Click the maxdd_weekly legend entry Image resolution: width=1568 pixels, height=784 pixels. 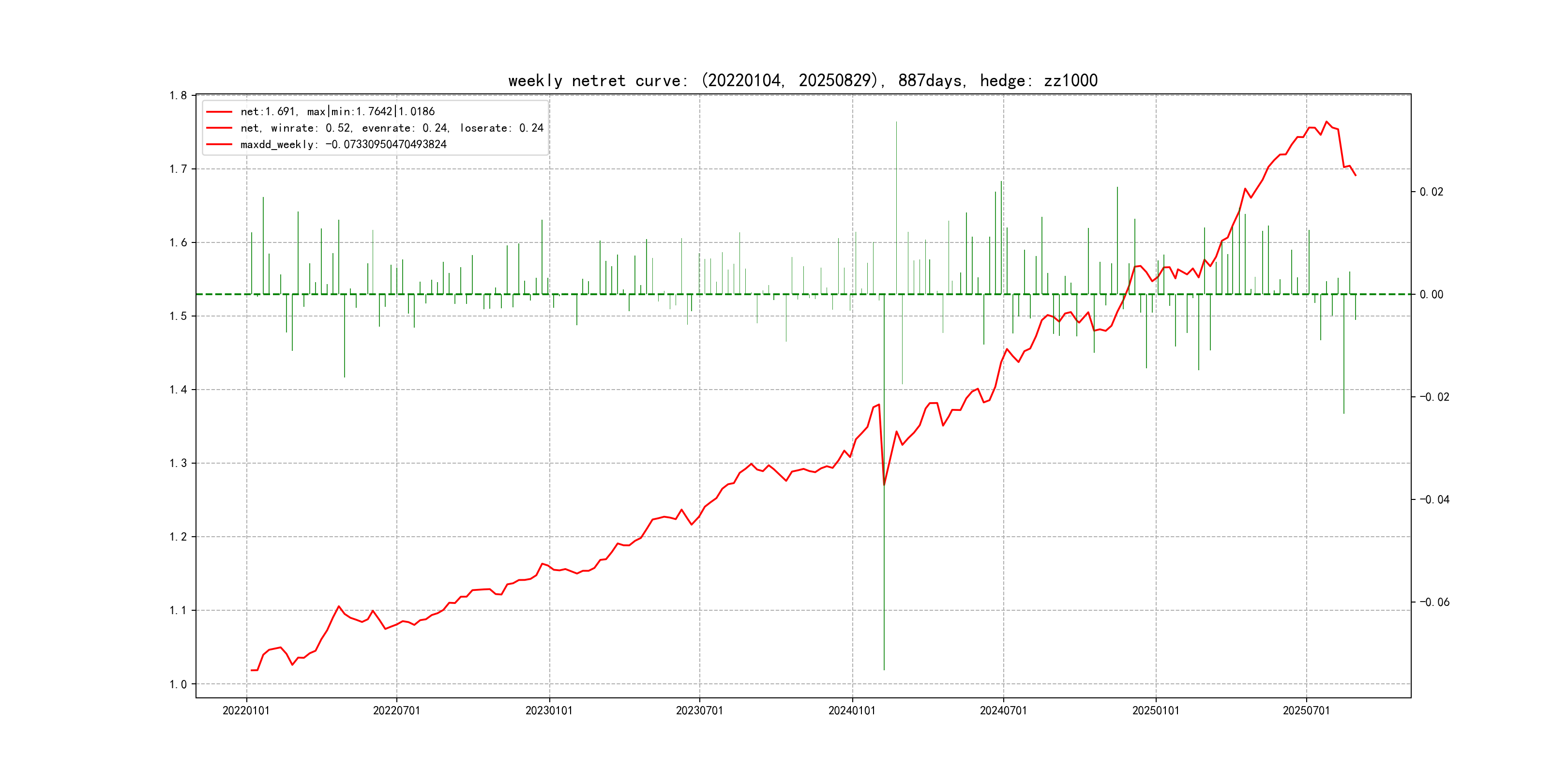point(343,144)
